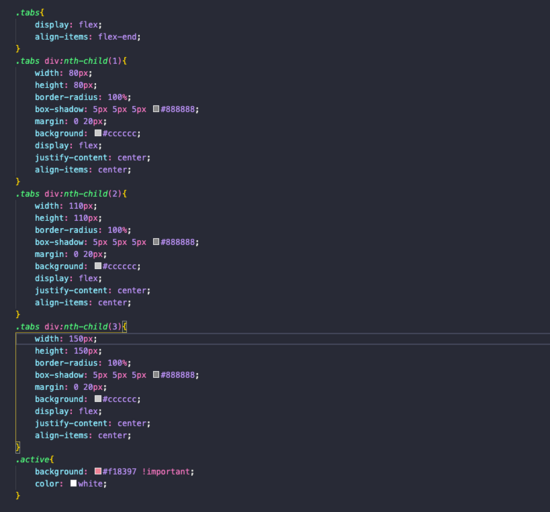Screen dimensions: 550x512
Task: Open the pink #f18397 color swatch
Action: click(x=98, y=471)
